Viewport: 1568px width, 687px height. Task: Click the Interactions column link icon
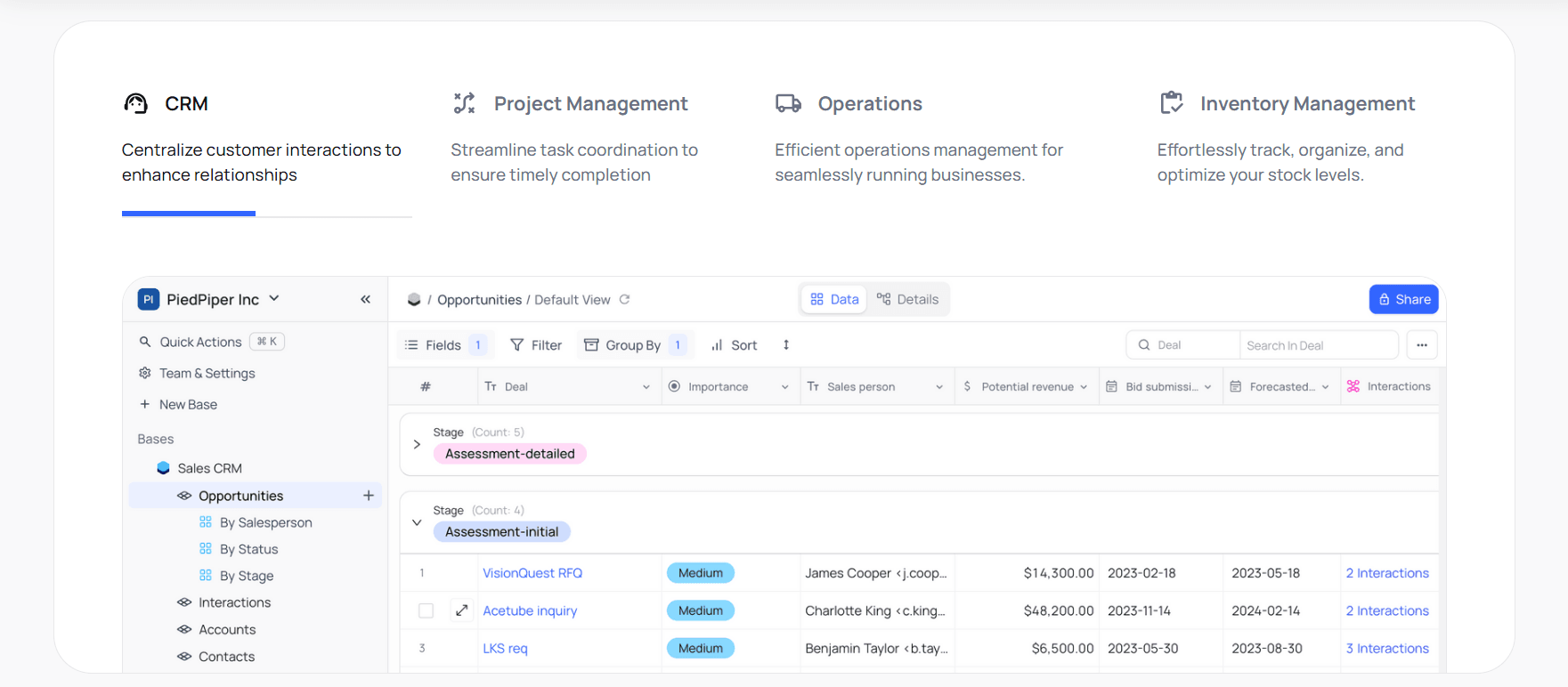[x=1353, y=386]
